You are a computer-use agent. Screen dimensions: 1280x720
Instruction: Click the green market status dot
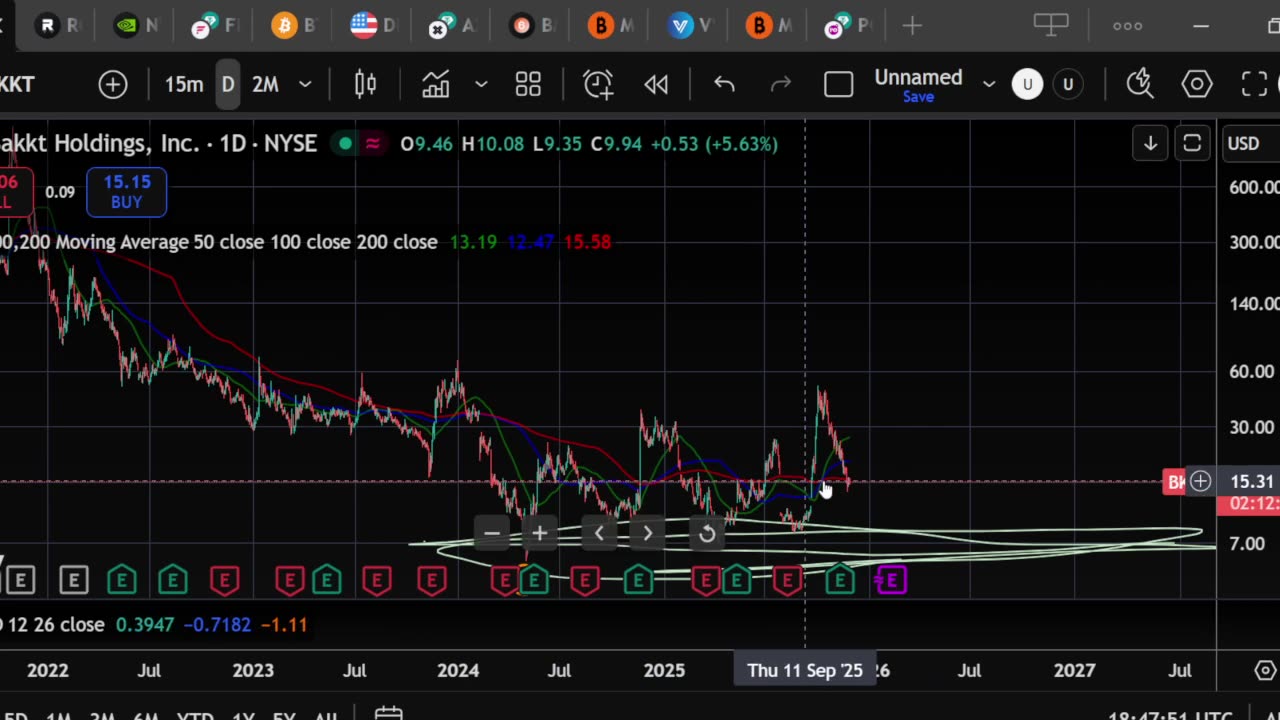point(345,144)
